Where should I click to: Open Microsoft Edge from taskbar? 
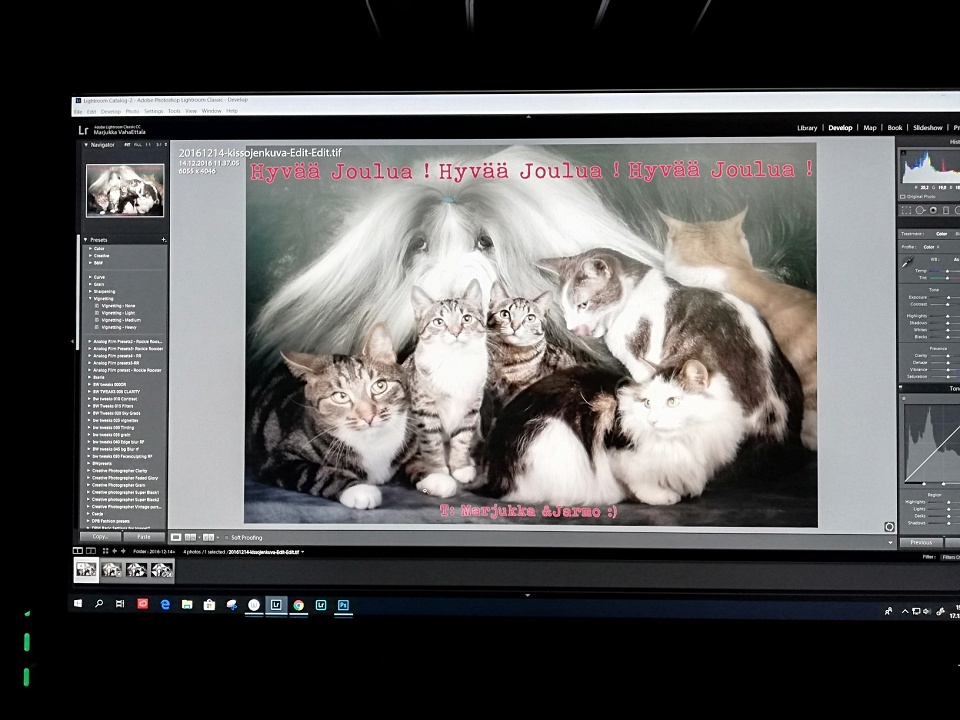(165, 604)
